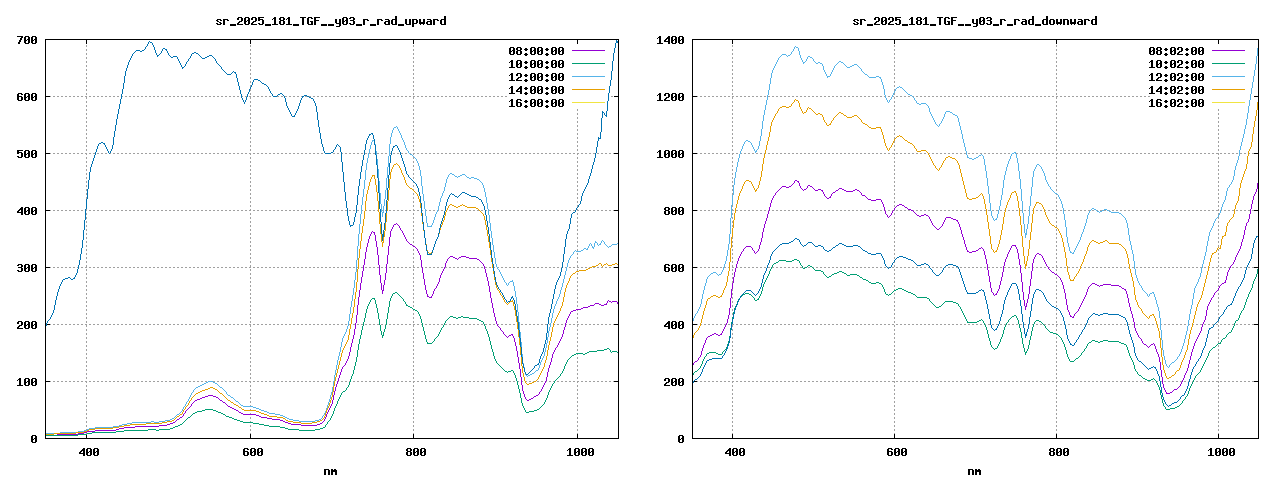This screenshot has width=1280, height=480.
Task: Click x-axis tick 600 on downward chart
Action: click(895, 453)
